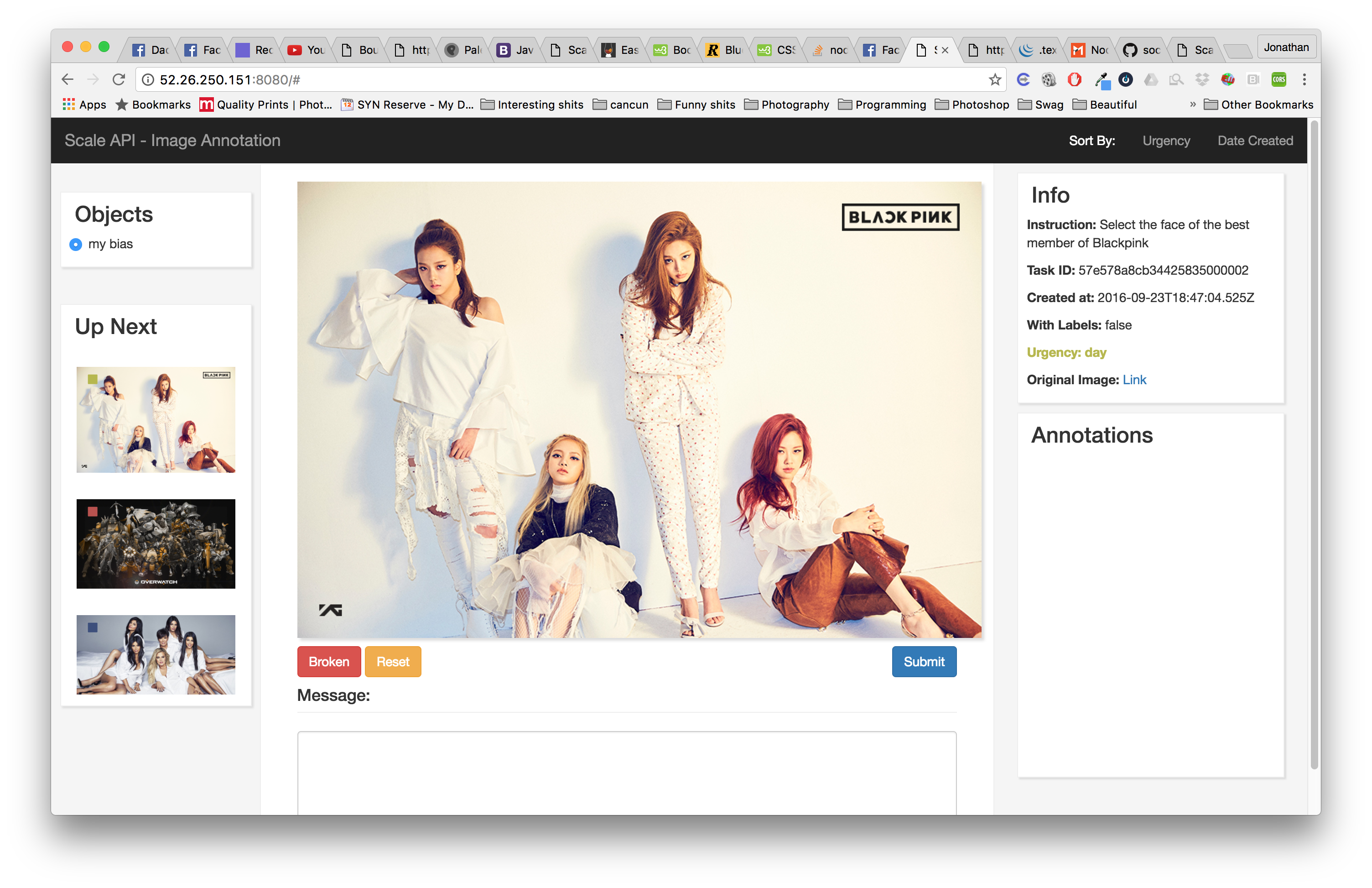Open the Original Image Link
The image size is (1372, 888).
pos(1134,379)
